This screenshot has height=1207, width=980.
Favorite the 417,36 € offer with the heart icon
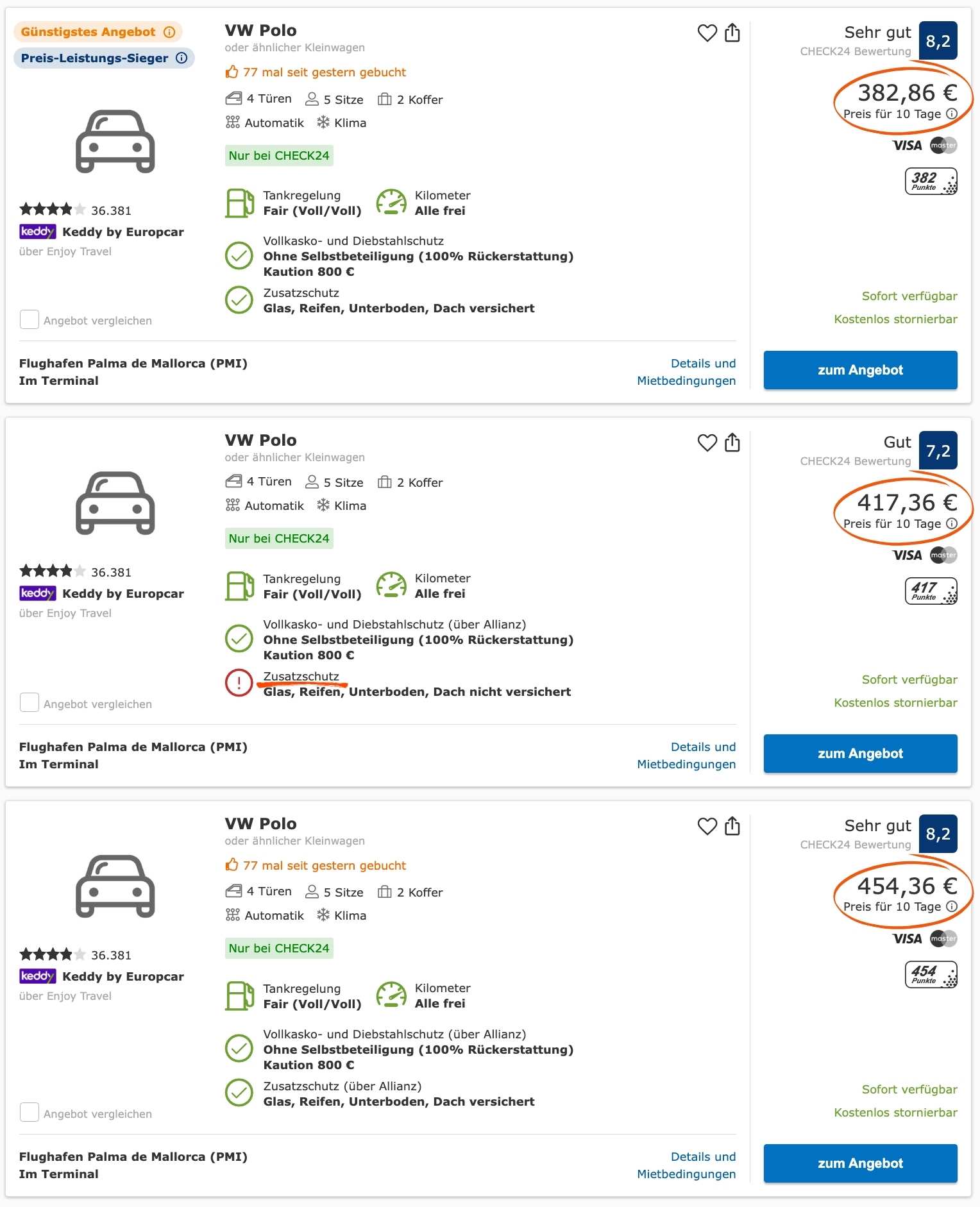click(x=707, y=443)
